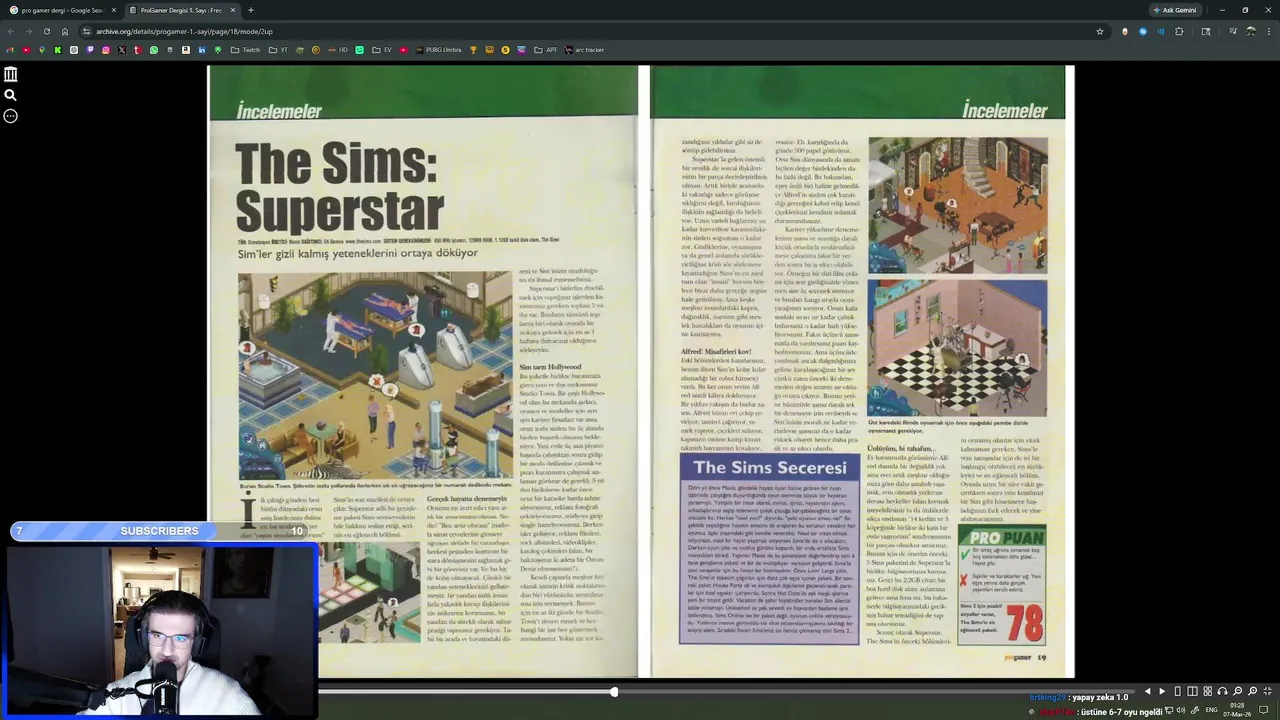Open the book search magnifier in sidebar
This screenshot has height=720, width=1280.
(10, 95)
